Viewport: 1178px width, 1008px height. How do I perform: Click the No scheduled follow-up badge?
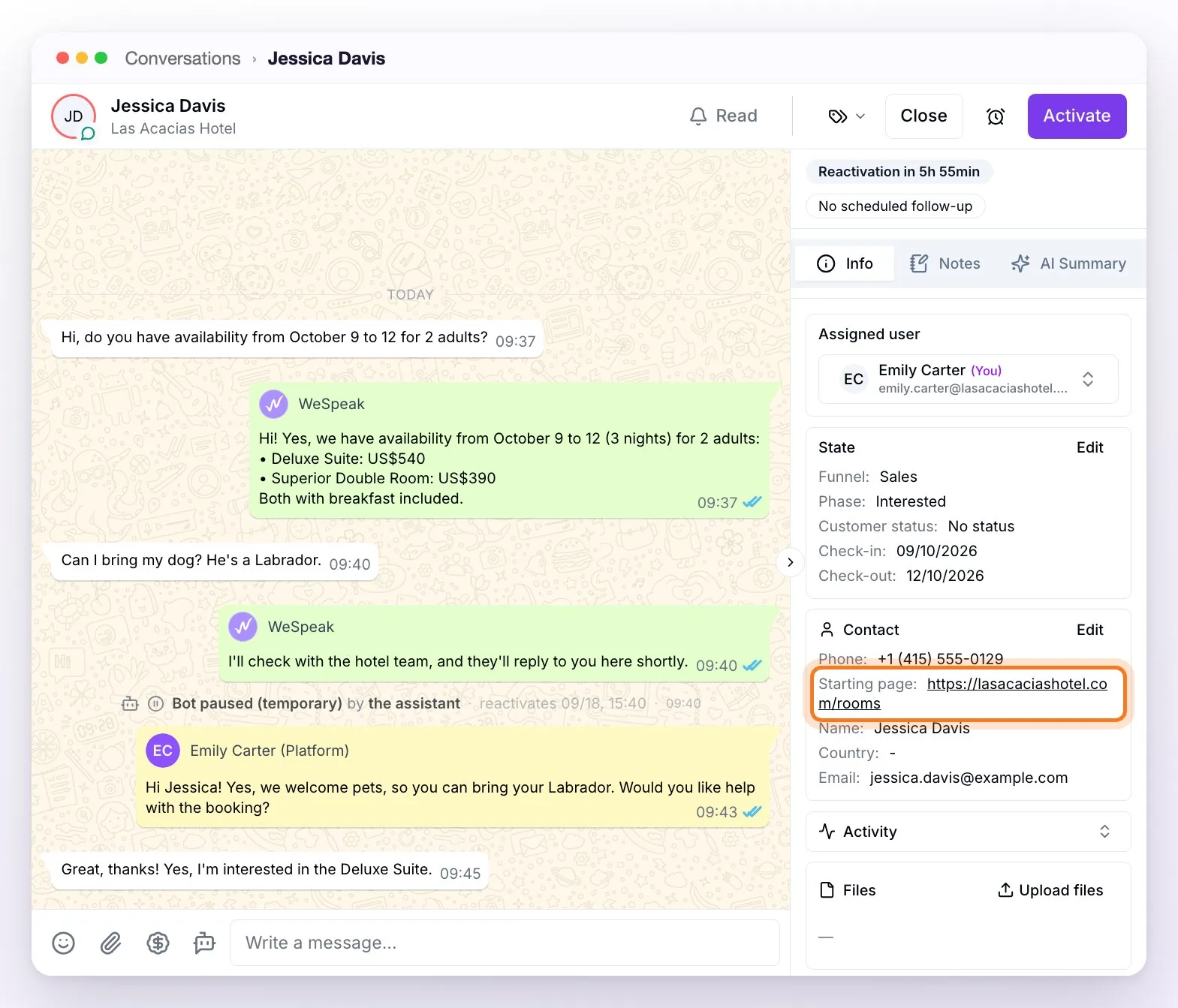coord(895,206)
